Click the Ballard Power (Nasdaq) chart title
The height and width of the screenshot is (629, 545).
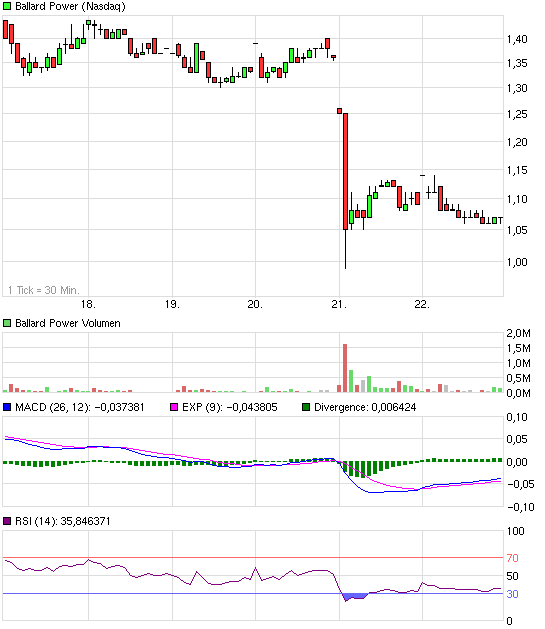click(x=70, y=6)
